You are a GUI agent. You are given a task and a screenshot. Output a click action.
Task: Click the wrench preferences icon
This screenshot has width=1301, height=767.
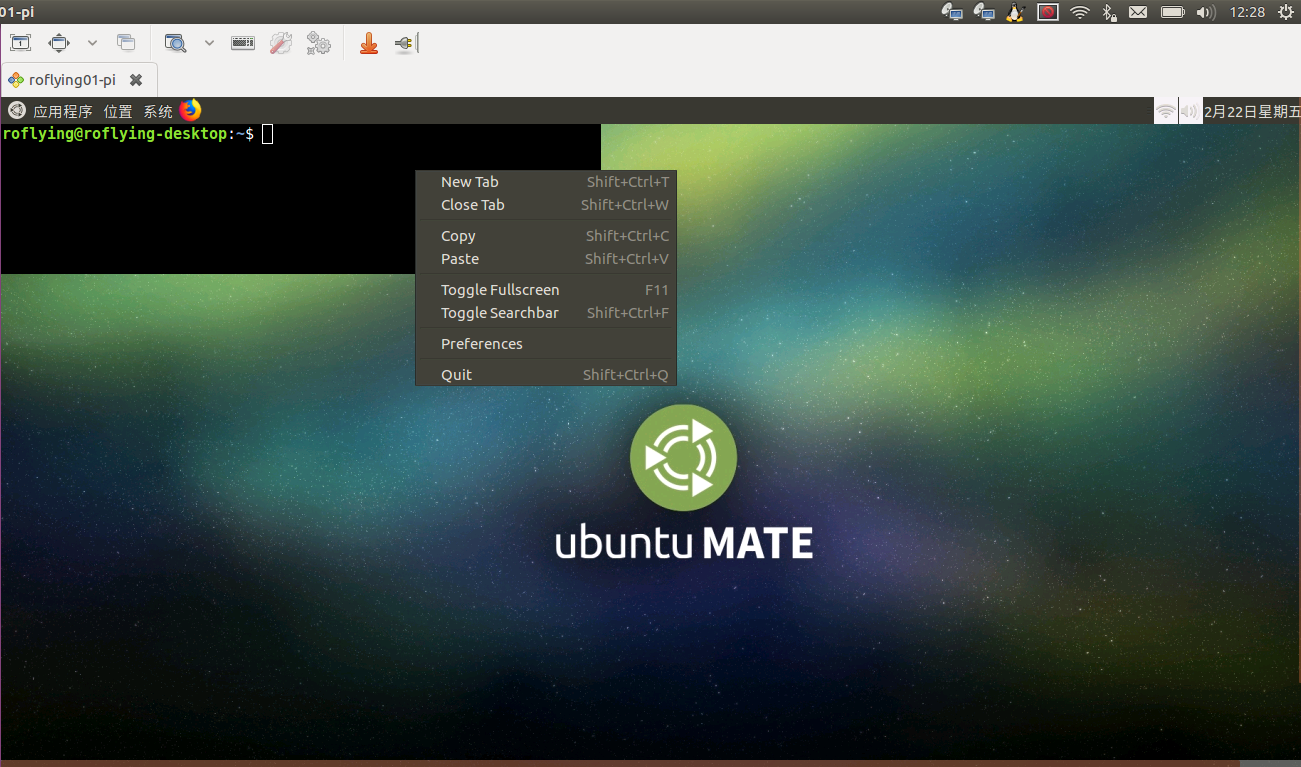pyautogui.click(x=281, y=43)
